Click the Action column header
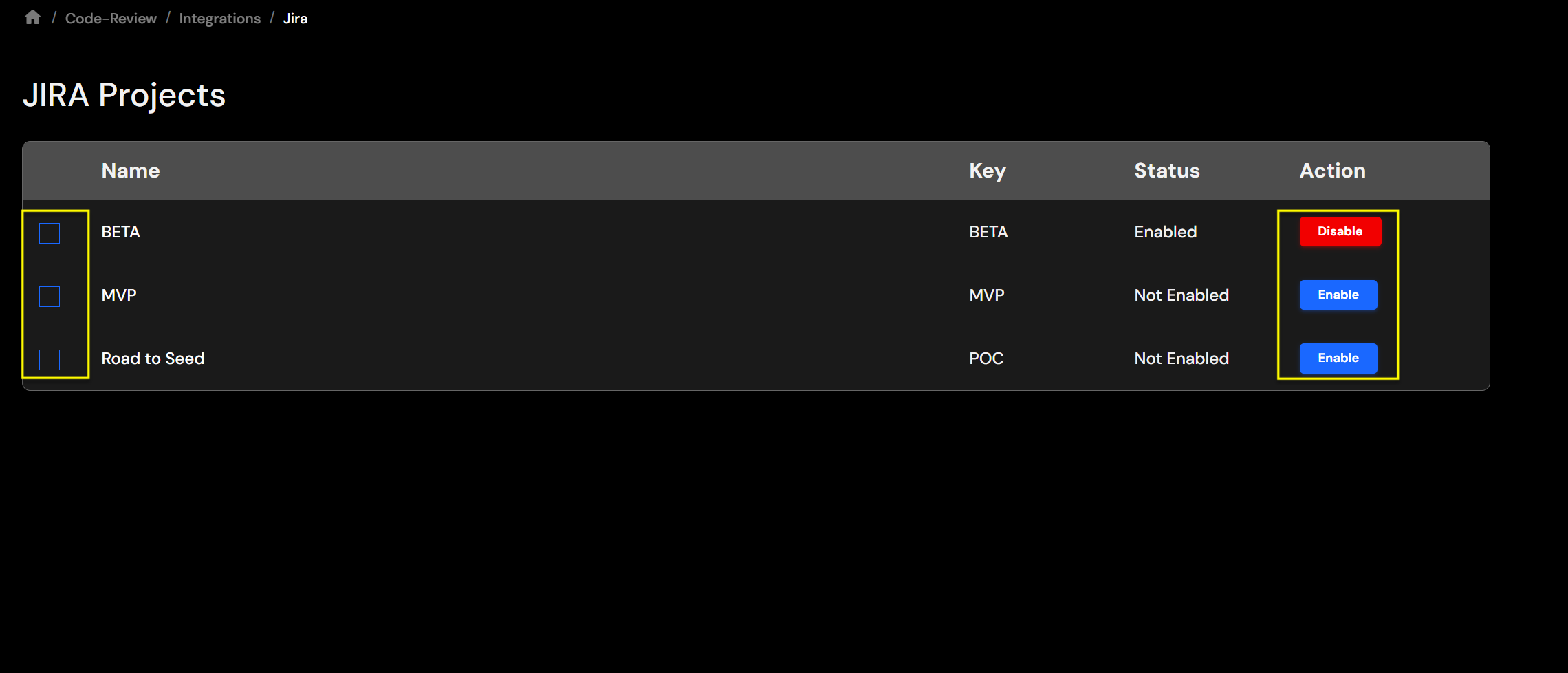The image size is (1568, 673). tap(1332, 171)
